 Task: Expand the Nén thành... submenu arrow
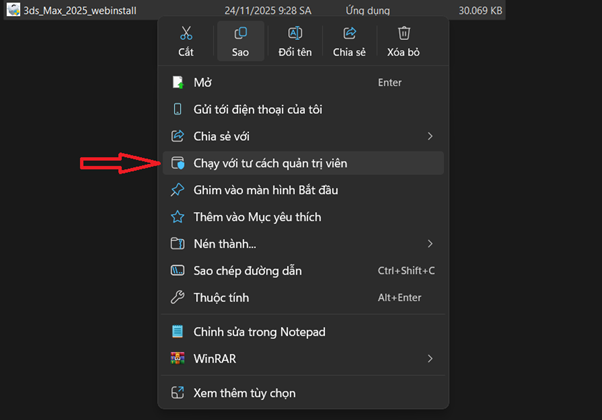point(430,243)
